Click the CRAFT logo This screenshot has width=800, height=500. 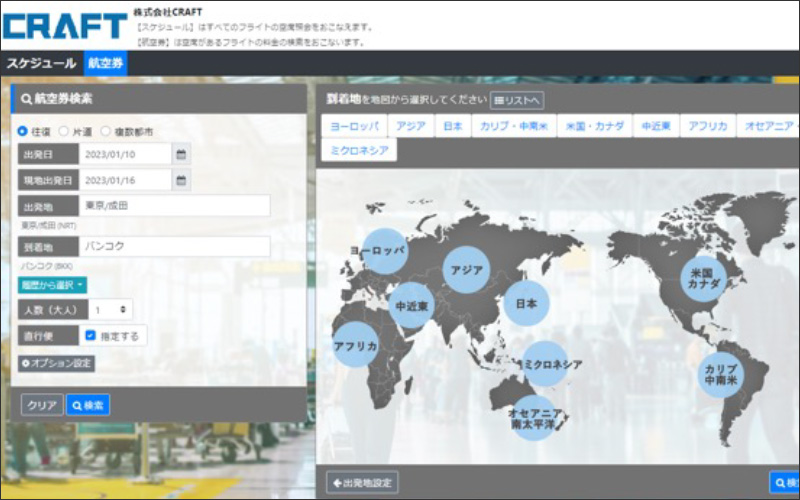pos(64,26)
